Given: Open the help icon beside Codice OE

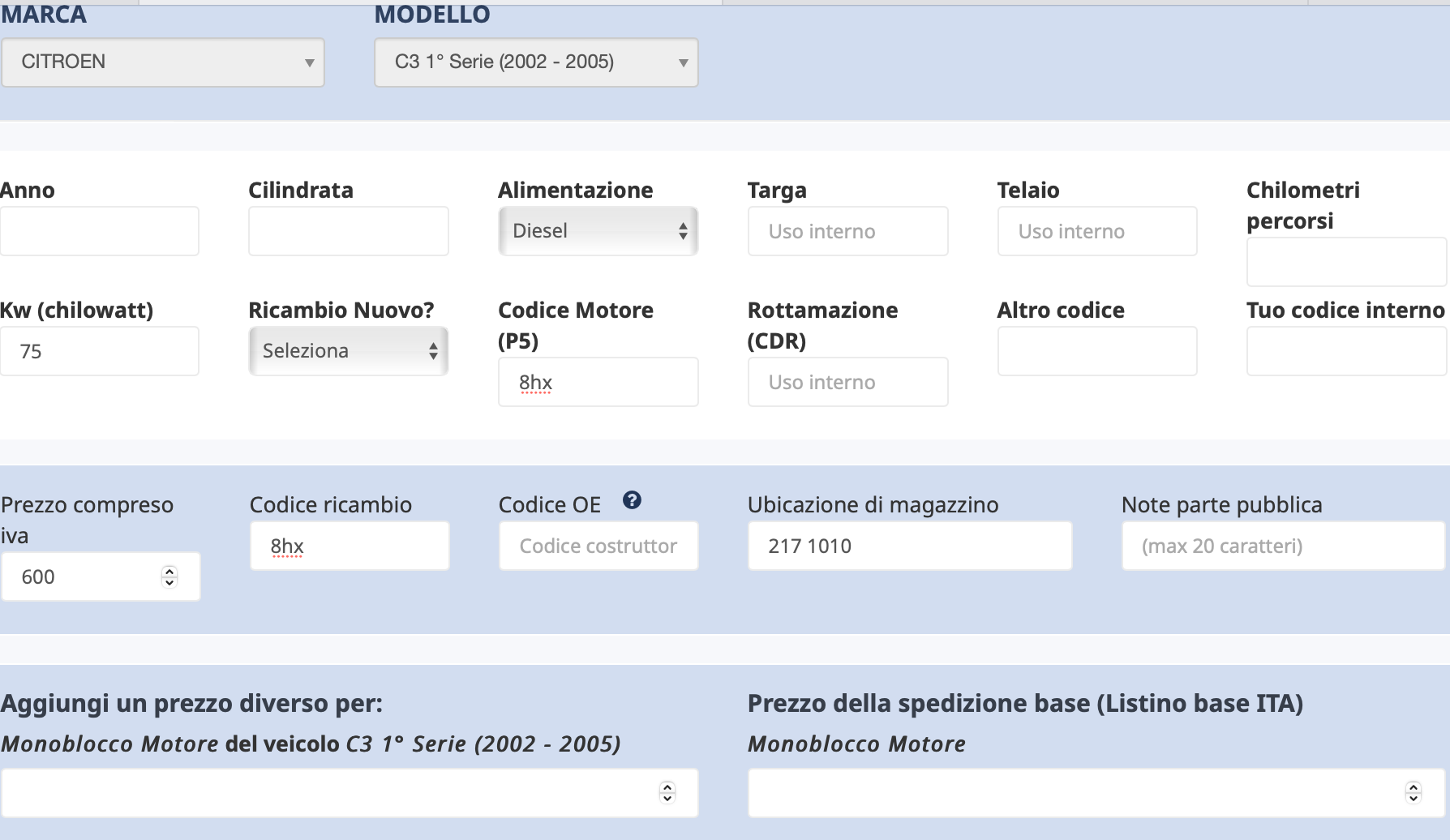Looking at the screenshot, I should [x=632, y=500].
